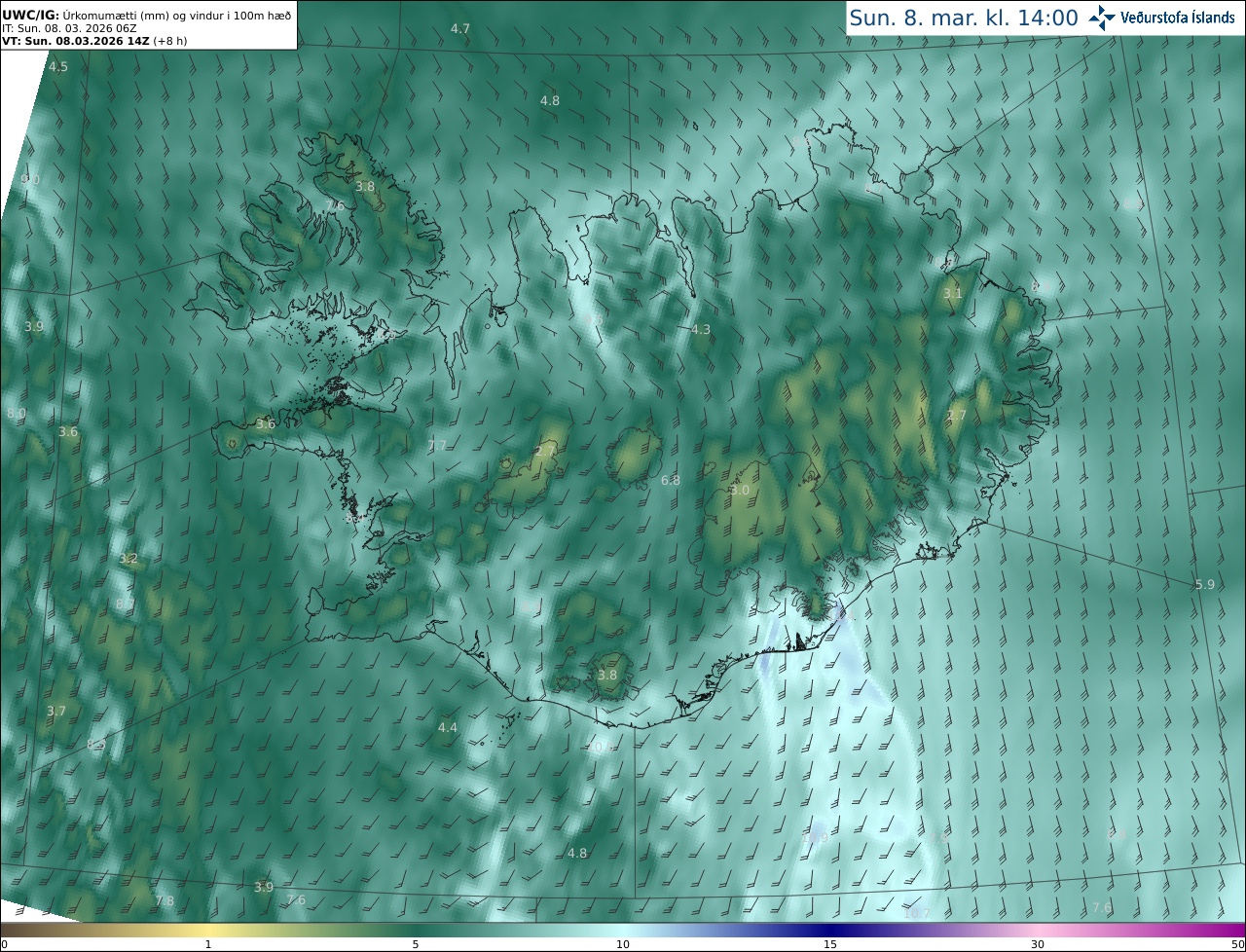This screenshot has height=952, width=1246.
Task: Click the 10 tick label on the color scale
Action: pyautogui.click(x=623, y=944)
